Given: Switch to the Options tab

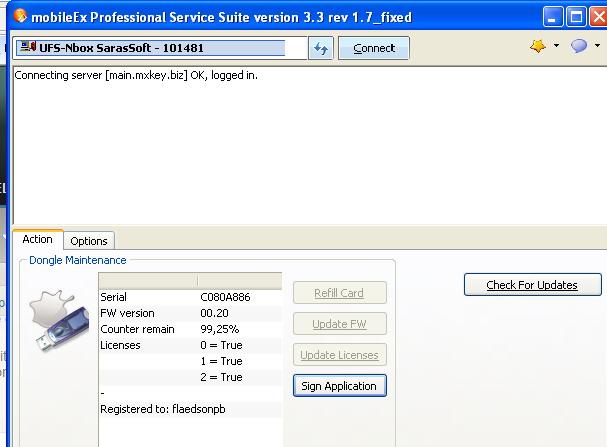Looking at the screenshot, I should (89, 241).
